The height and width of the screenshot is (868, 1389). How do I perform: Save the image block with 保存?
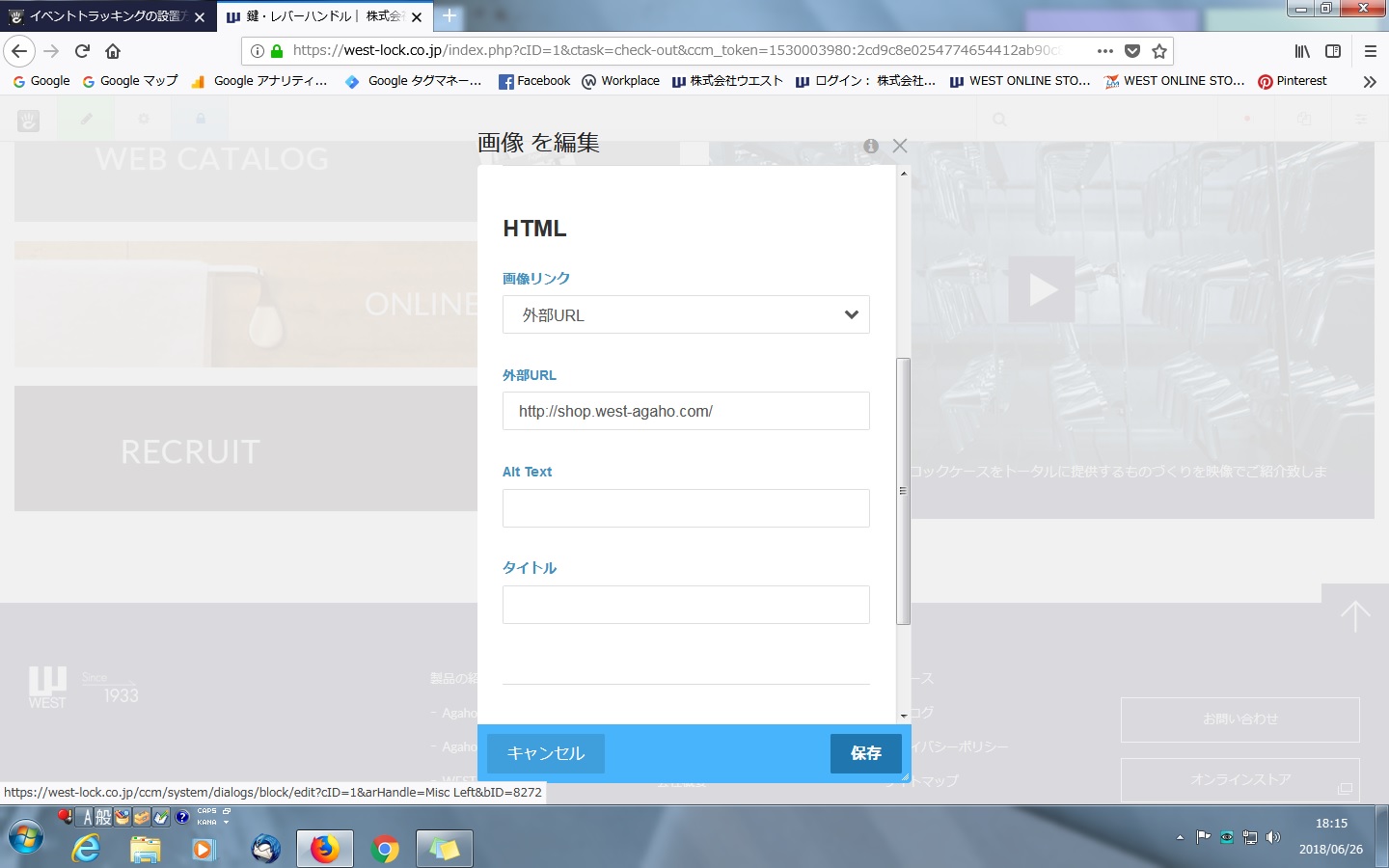click(866, 753)
